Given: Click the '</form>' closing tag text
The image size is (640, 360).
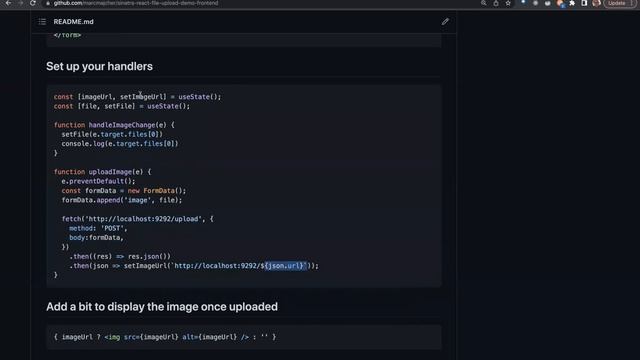Looking at the screenshot, I should 67,35.
